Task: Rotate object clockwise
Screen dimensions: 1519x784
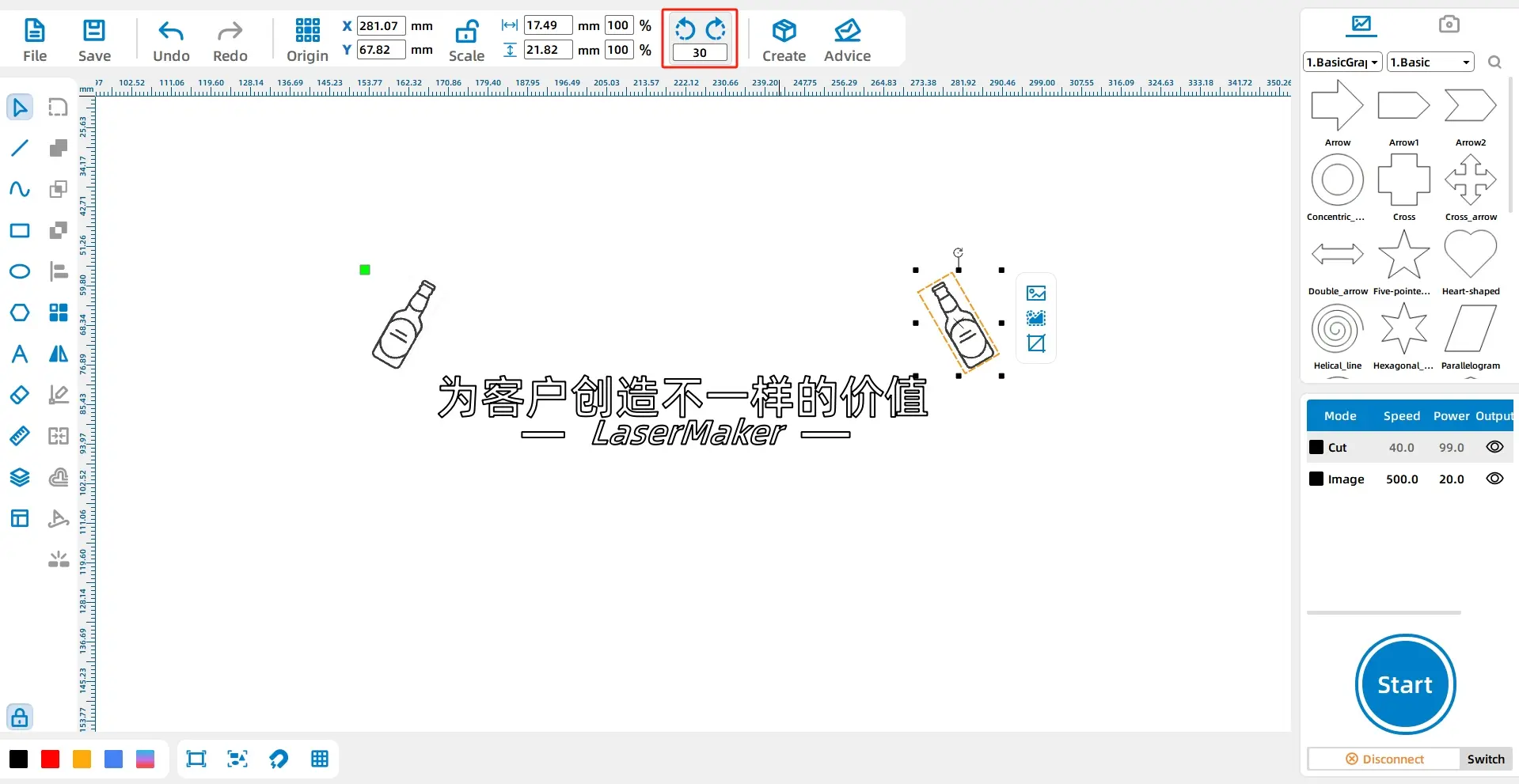Action: tap(716, 29)
